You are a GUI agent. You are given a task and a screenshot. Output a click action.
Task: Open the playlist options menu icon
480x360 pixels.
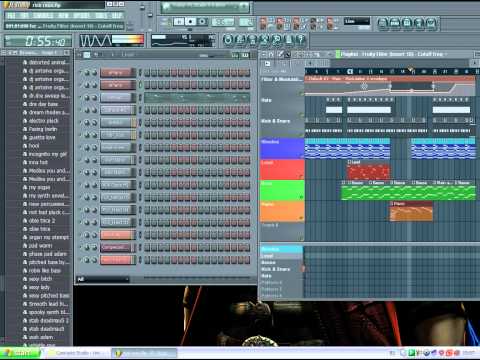264,54
